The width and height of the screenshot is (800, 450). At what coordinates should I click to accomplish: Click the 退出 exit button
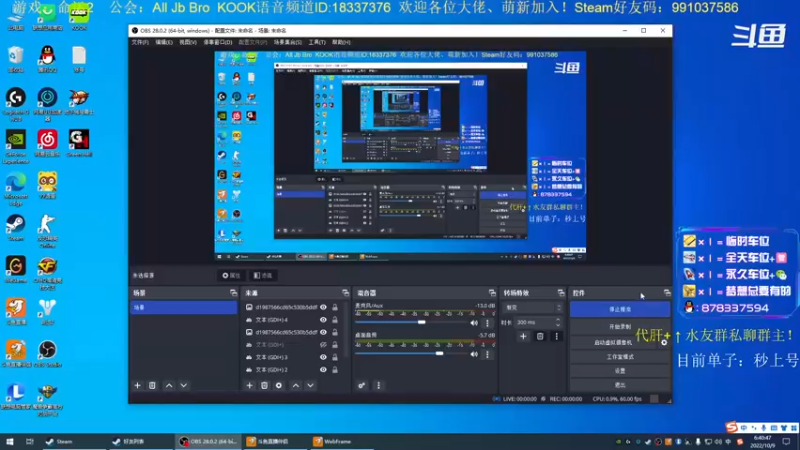pyautogui.click(x=620, y=385)
